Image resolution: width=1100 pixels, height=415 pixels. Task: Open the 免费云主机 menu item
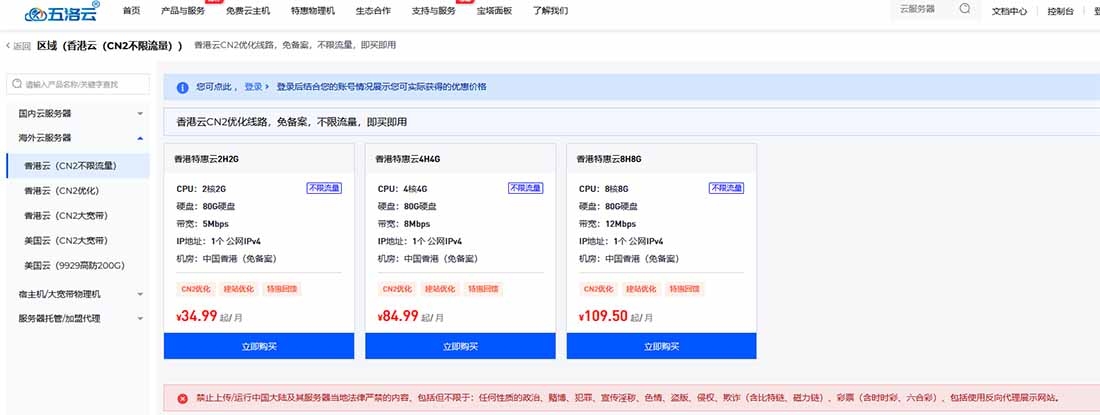pyautogui.click(x=248, y=11)
